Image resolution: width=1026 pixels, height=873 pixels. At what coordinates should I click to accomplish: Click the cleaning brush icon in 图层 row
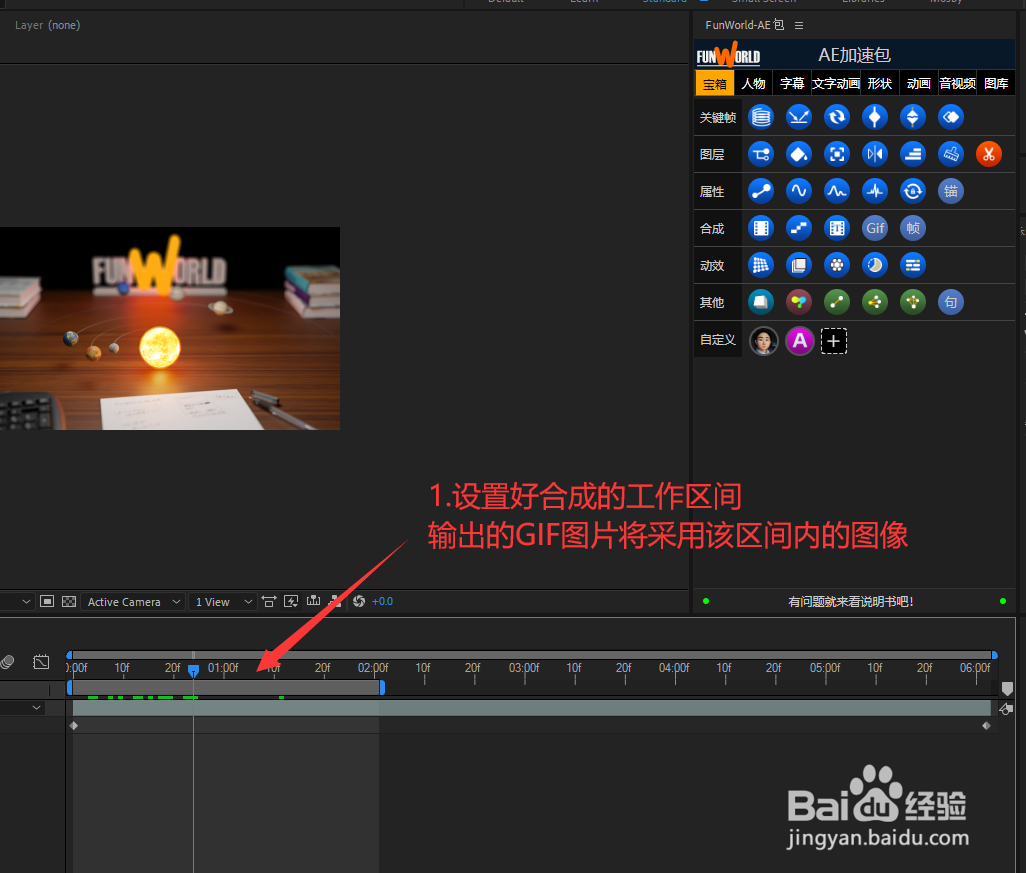951,154
